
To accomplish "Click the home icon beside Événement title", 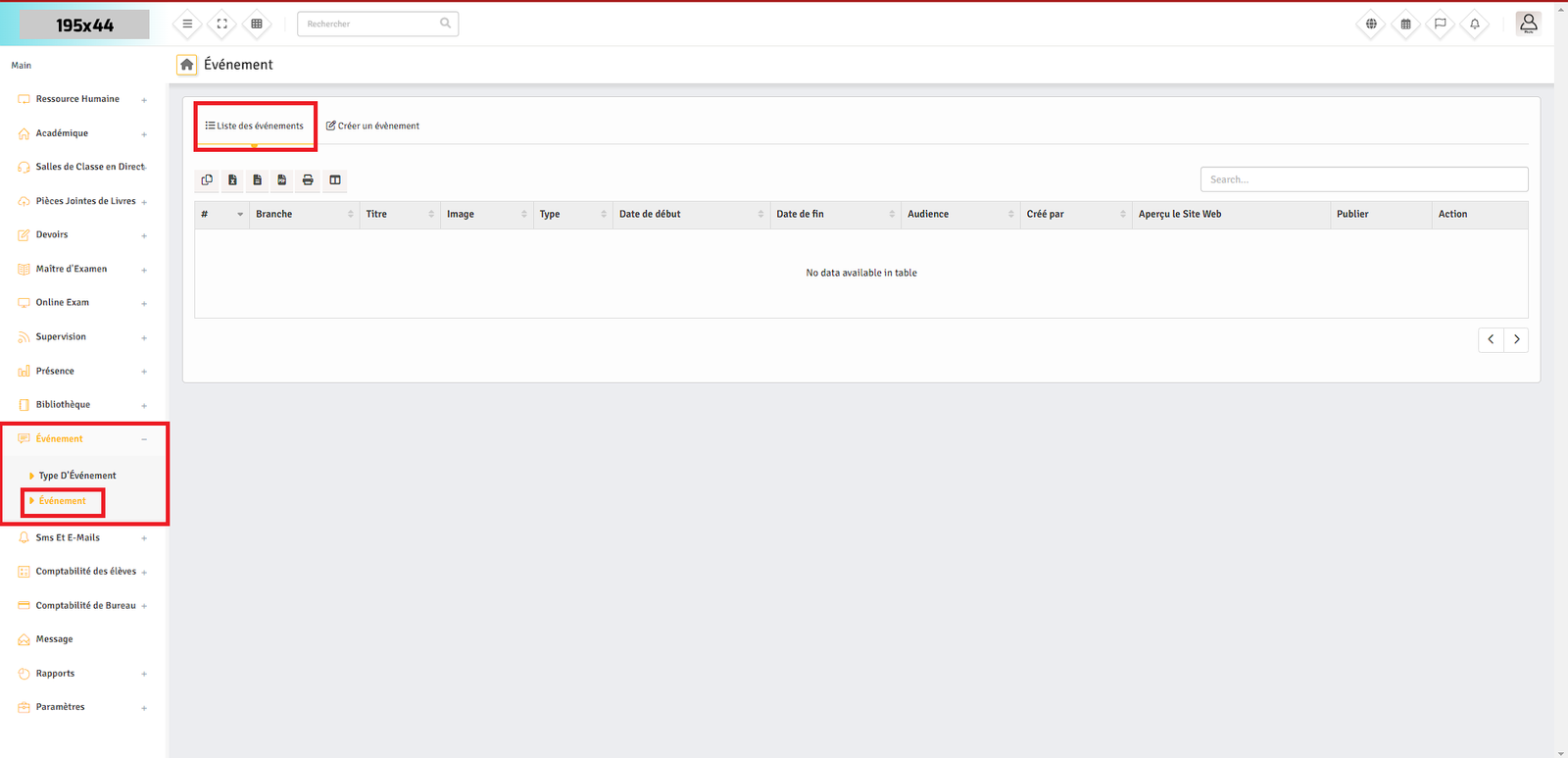I will [186, 65].
